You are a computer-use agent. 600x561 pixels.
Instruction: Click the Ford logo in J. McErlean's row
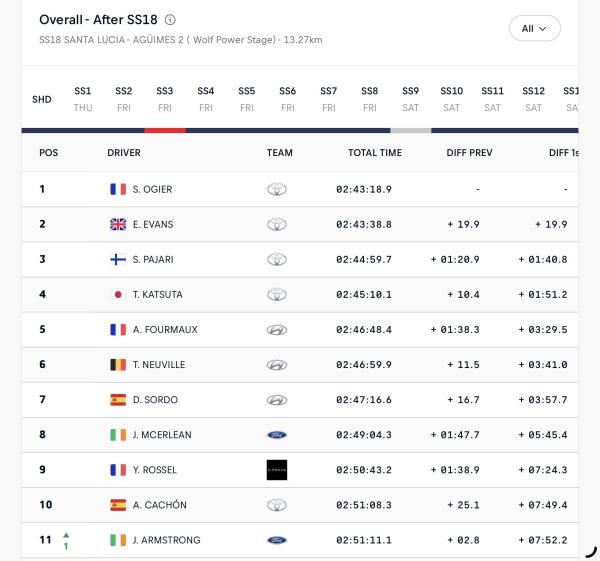(x=277, y=435)
